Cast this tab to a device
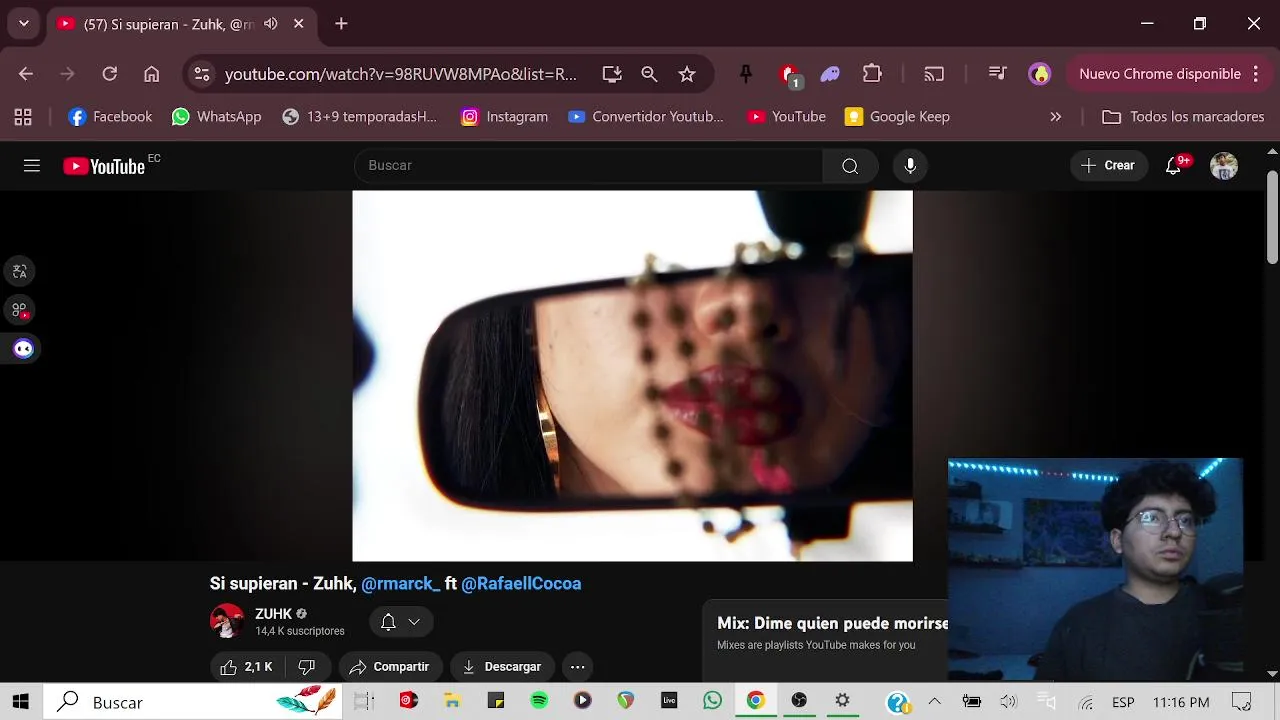 coord(934,74)
